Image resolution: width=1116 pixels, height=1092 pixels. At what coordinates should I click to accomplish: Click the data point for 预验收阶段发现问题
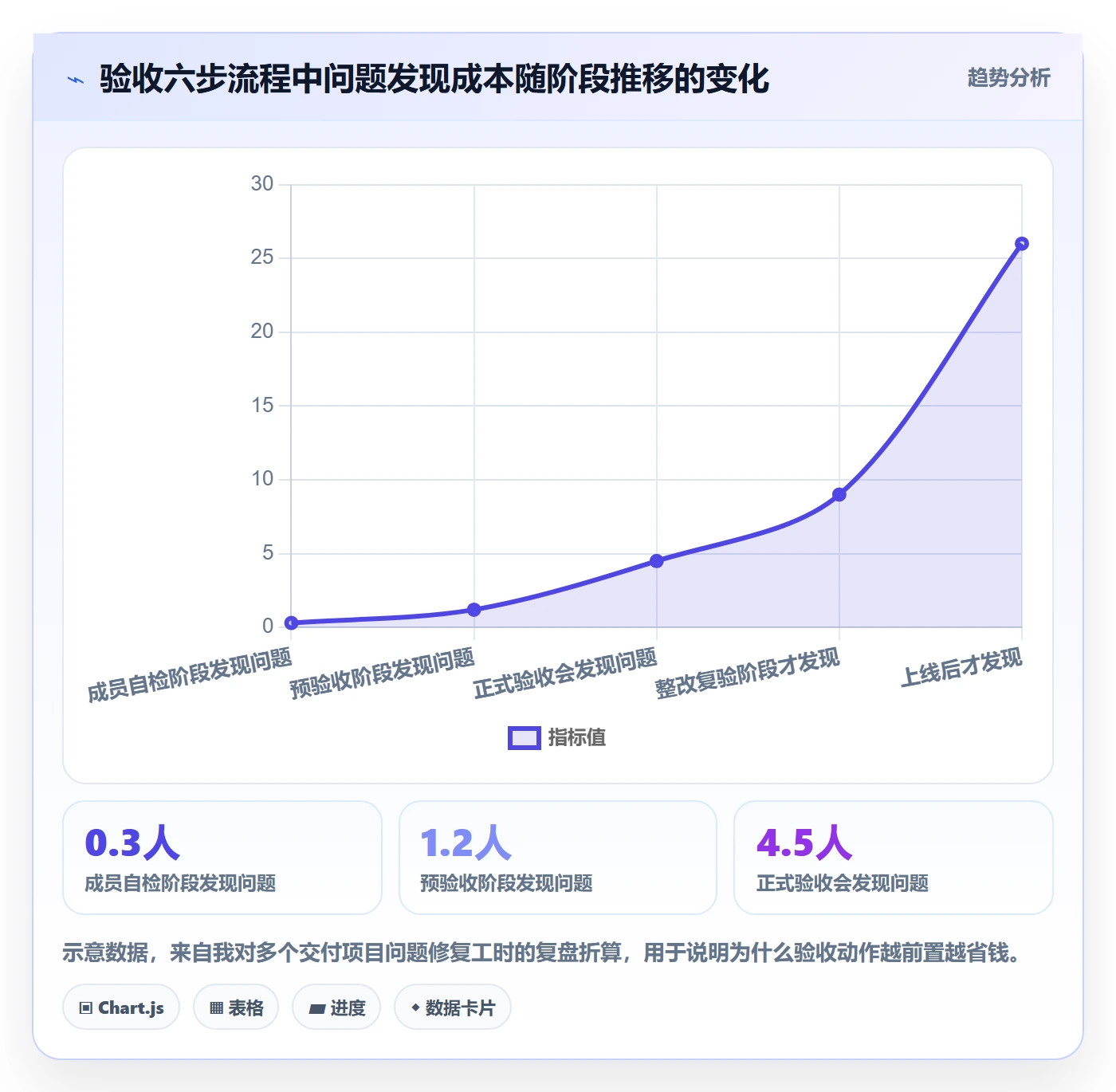tap(474, 610)
